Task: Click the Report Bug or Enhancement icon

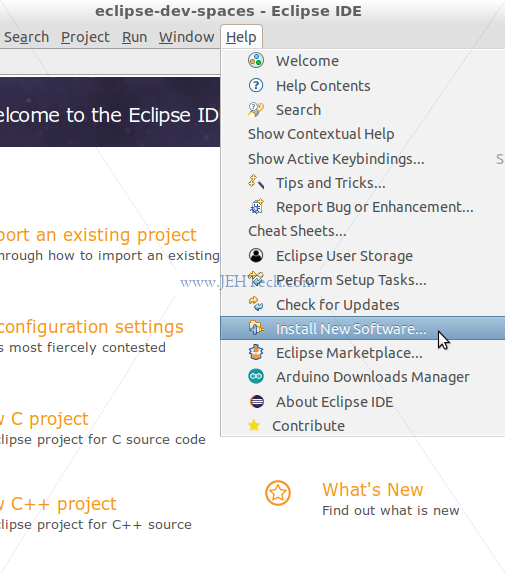Action: (x=256, y=206)
